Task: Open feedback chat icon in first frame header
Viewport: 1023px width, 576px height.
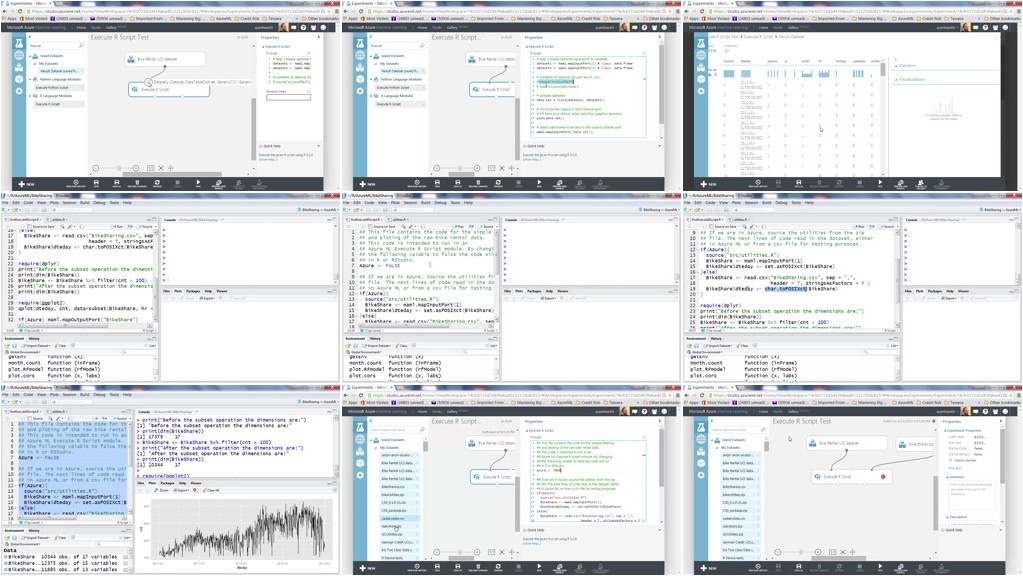Action: tap(294, 27)
